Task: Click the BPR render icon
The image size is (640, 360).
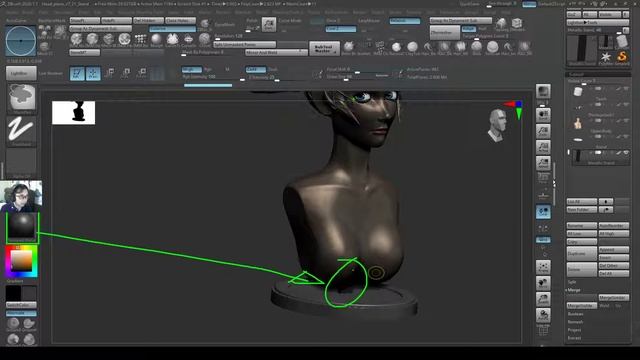Action: pyautogui.click(x=543, y=92)
